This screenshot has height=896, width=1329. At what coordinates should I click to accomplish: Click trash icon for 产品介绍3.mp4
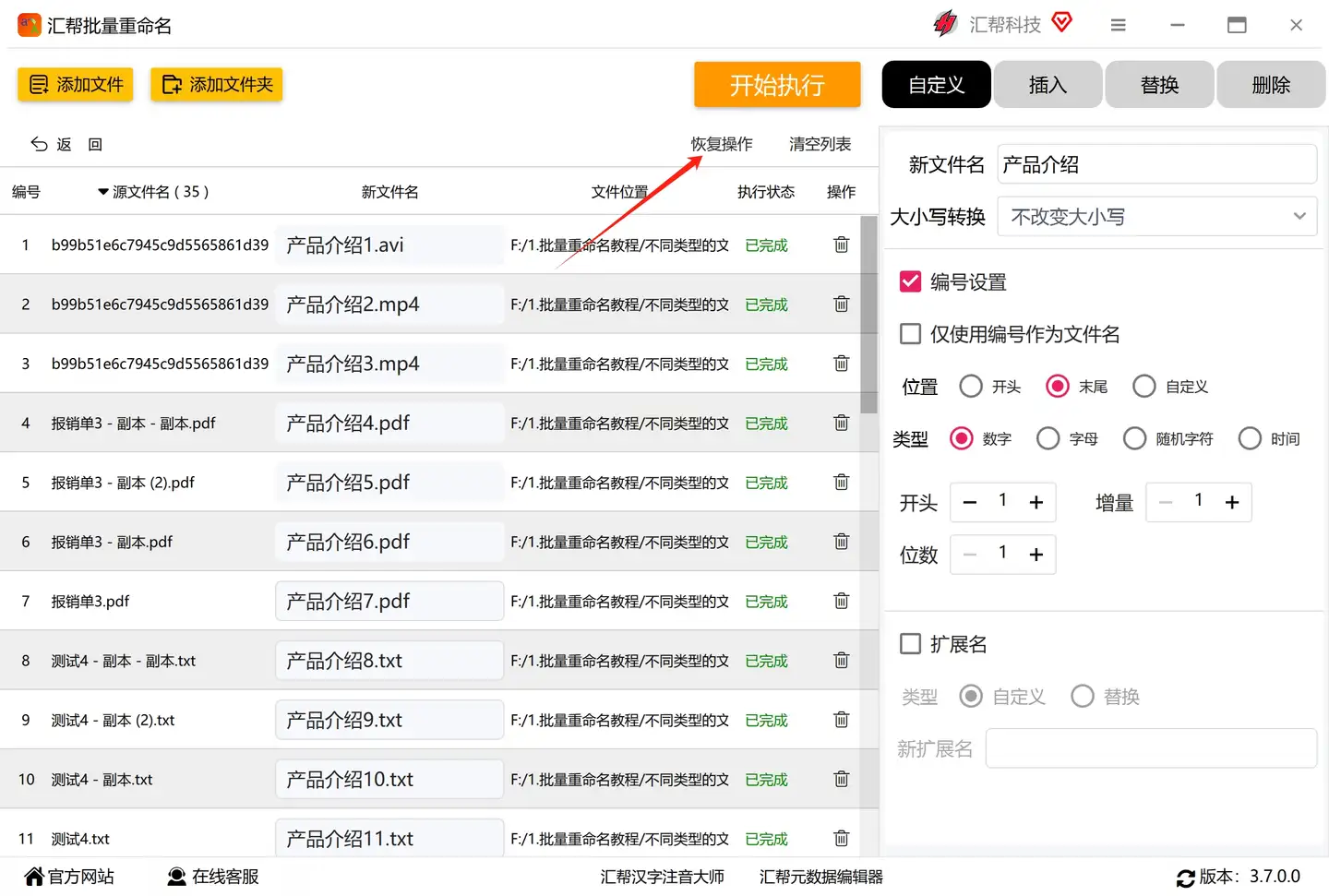point(841,364)
